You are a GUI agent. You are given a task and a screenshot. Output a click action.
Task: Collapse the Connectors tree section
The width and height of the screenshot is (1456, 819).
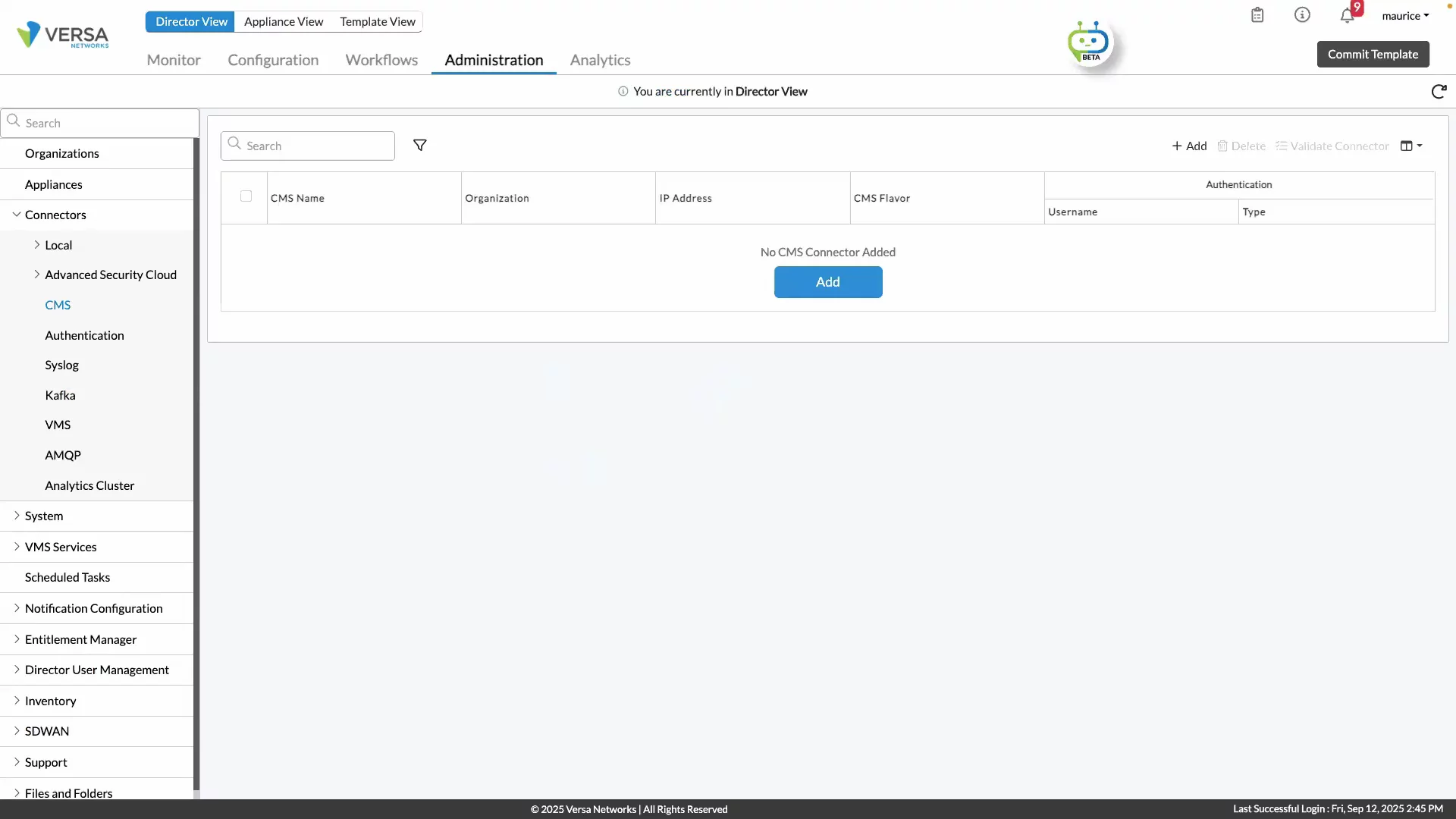[x=17, y=215]
